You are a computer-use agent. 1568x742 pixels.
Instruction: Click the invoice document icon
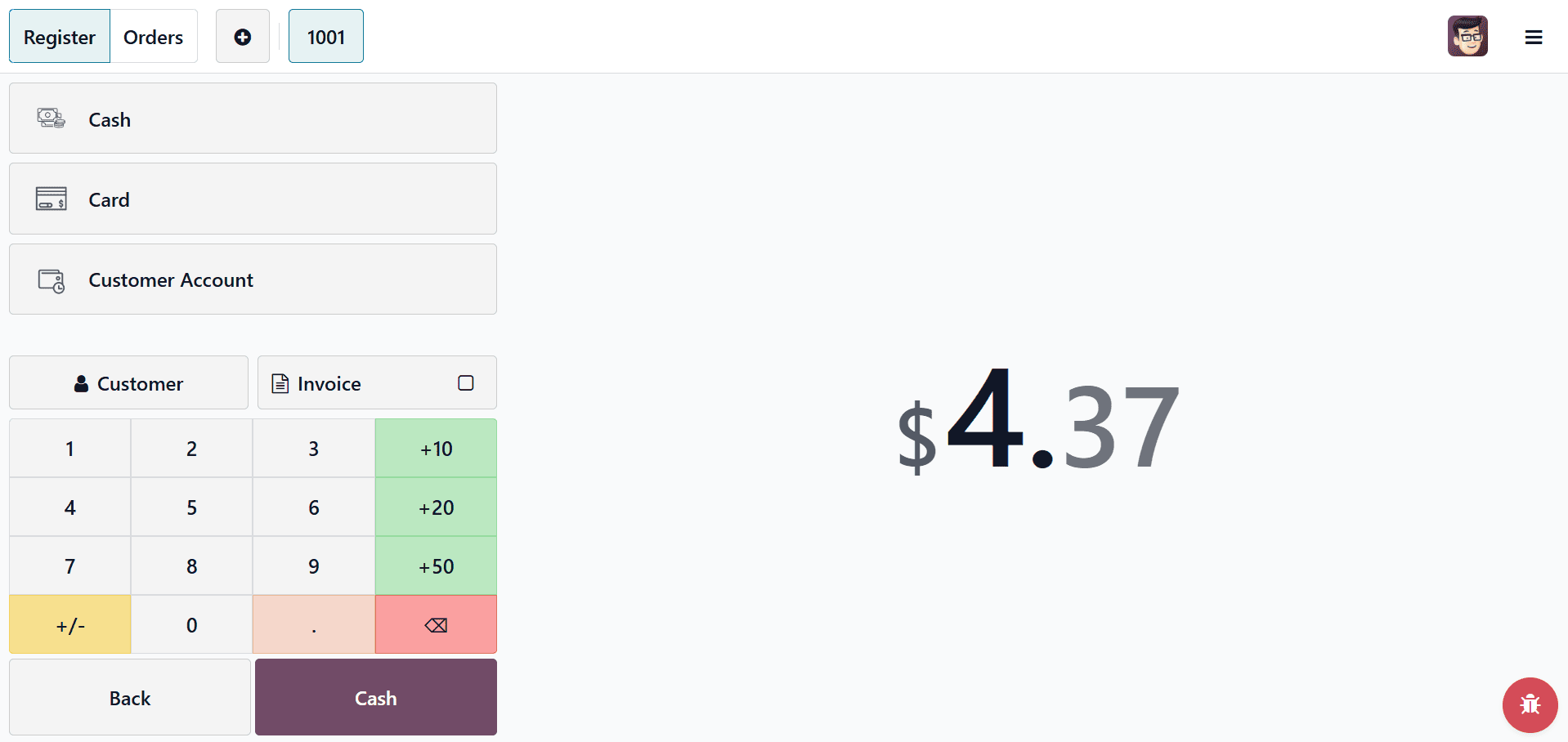(280, 382)
